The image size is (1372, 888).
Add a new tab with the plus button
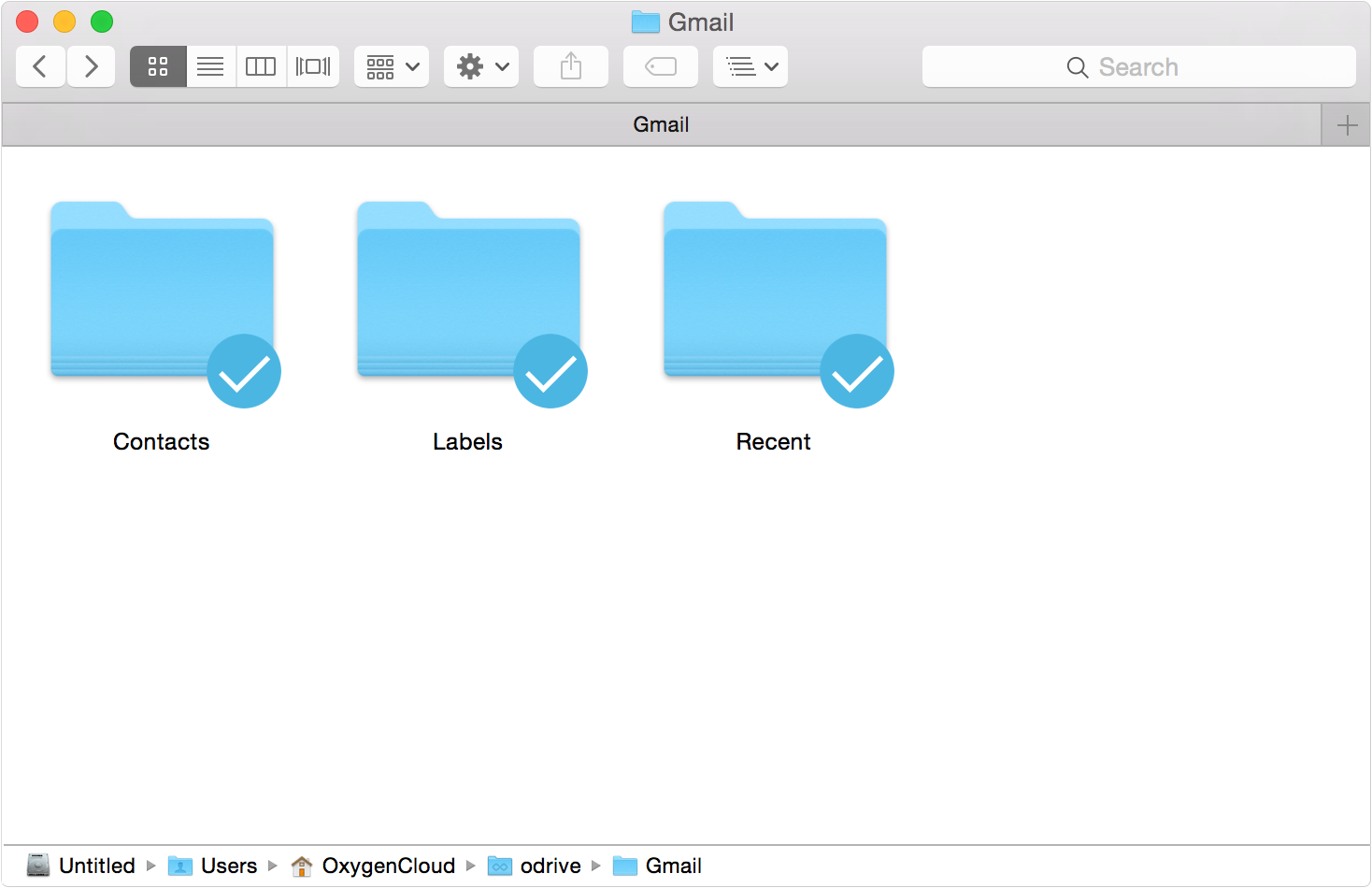point(1347,124)
